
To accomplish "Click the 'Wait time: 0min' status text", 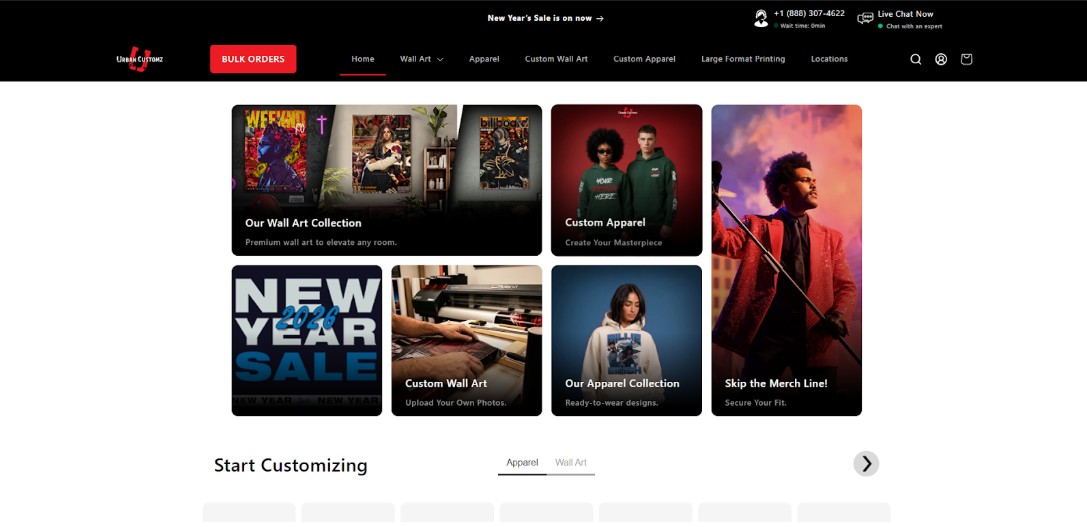I will click(803, 26).
